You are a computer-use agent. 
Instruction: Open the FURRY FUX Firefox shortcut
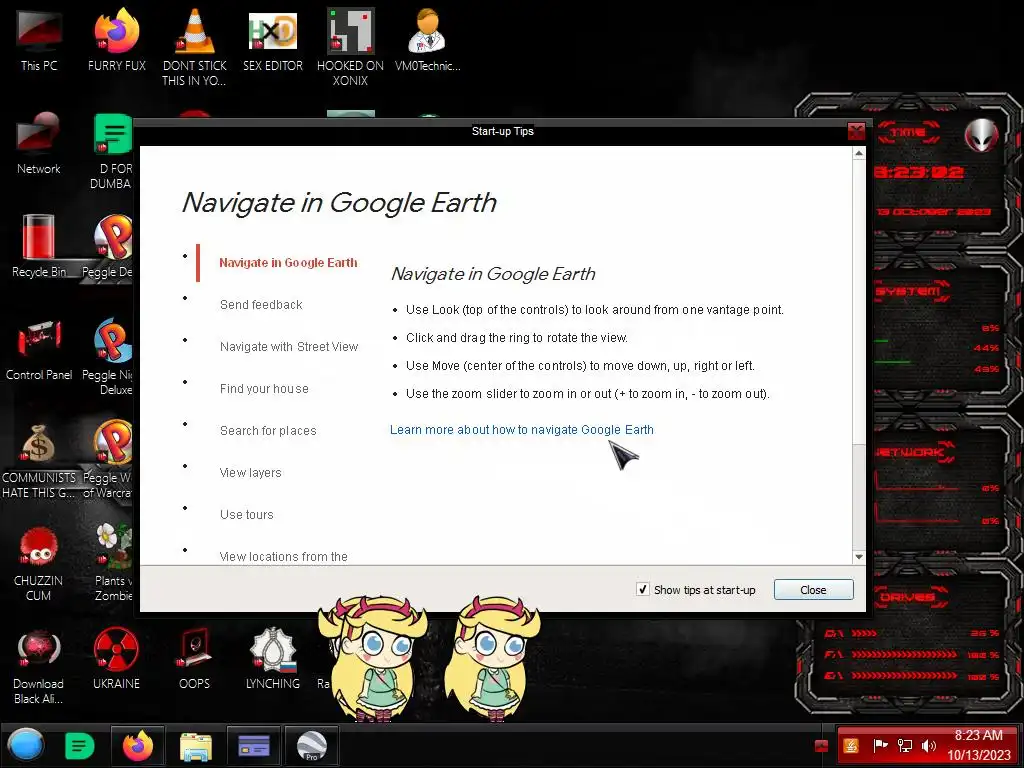click(116, 39)
